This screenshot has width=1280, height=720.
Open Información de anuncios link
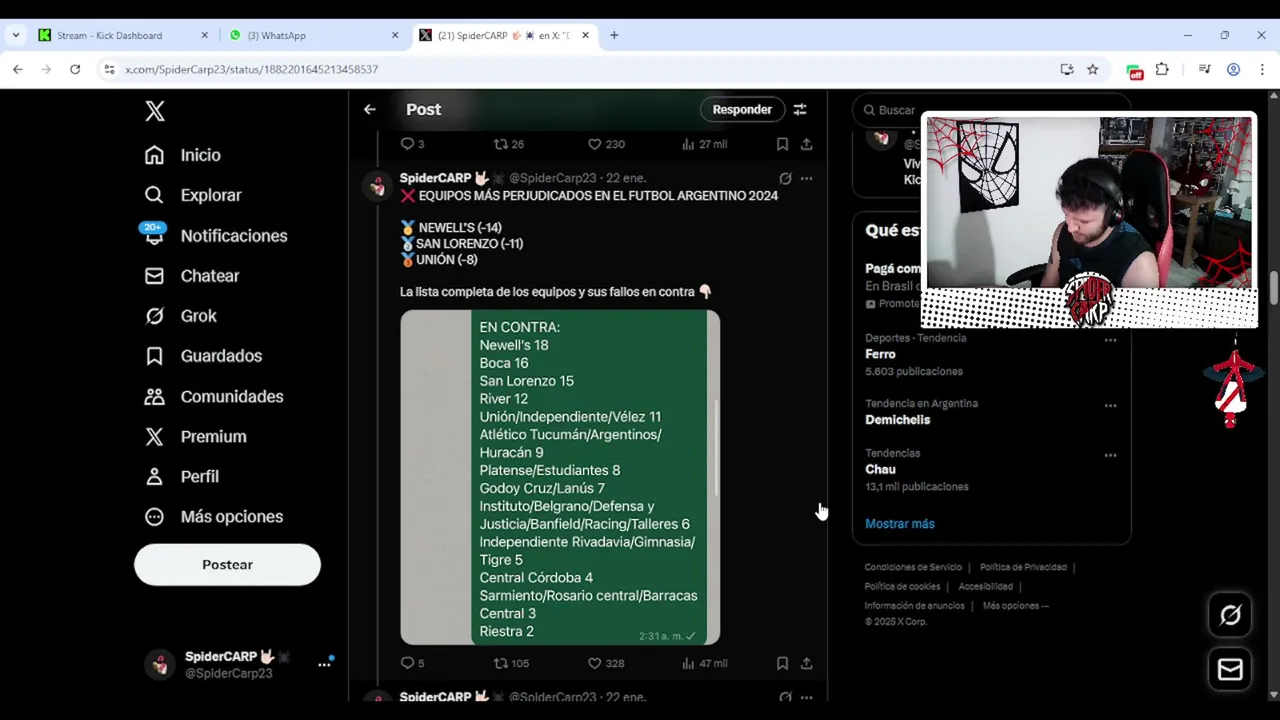[x=914, y=605]
